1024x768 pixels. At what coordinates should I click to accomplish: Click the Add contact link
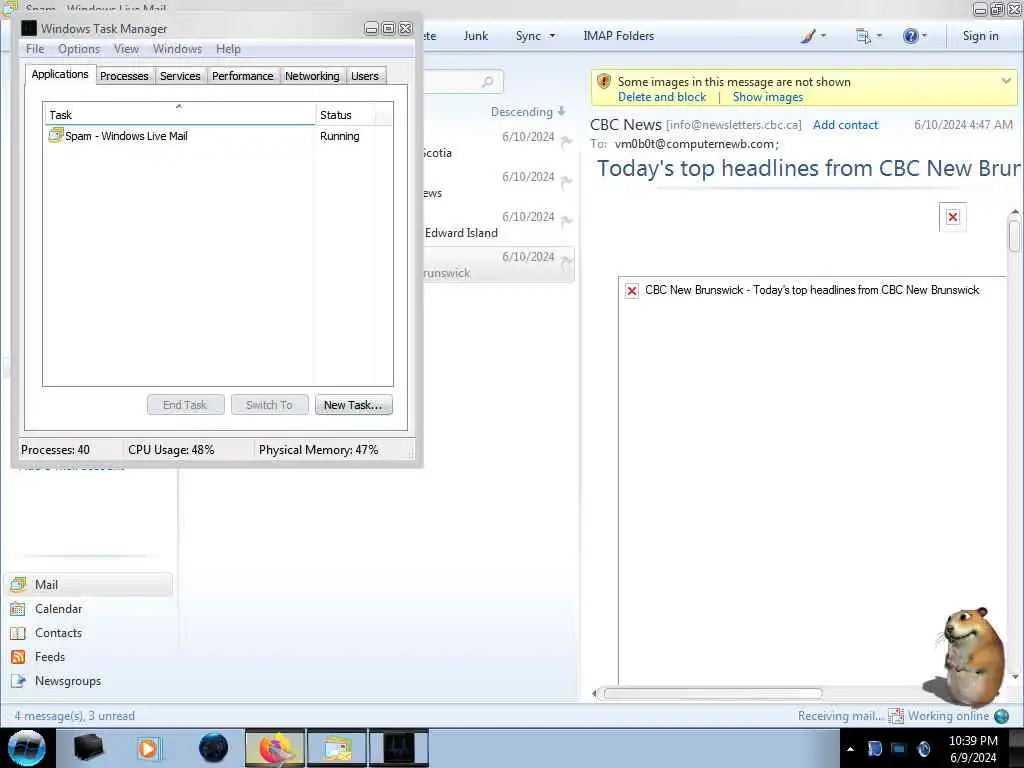pyautogui.click(x=845, y=125)
